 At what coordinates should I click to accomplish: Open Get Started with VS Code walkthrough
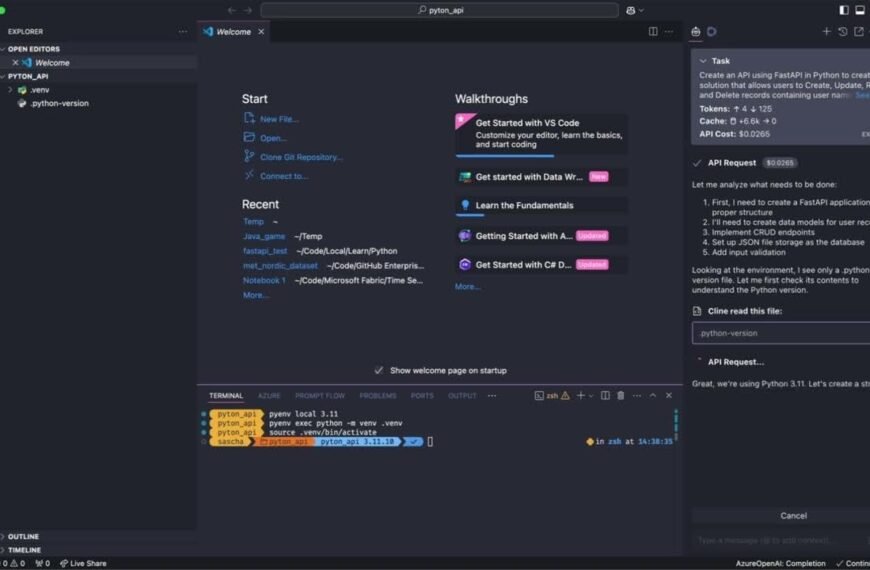pyautogui.click(x=542, y=135)
